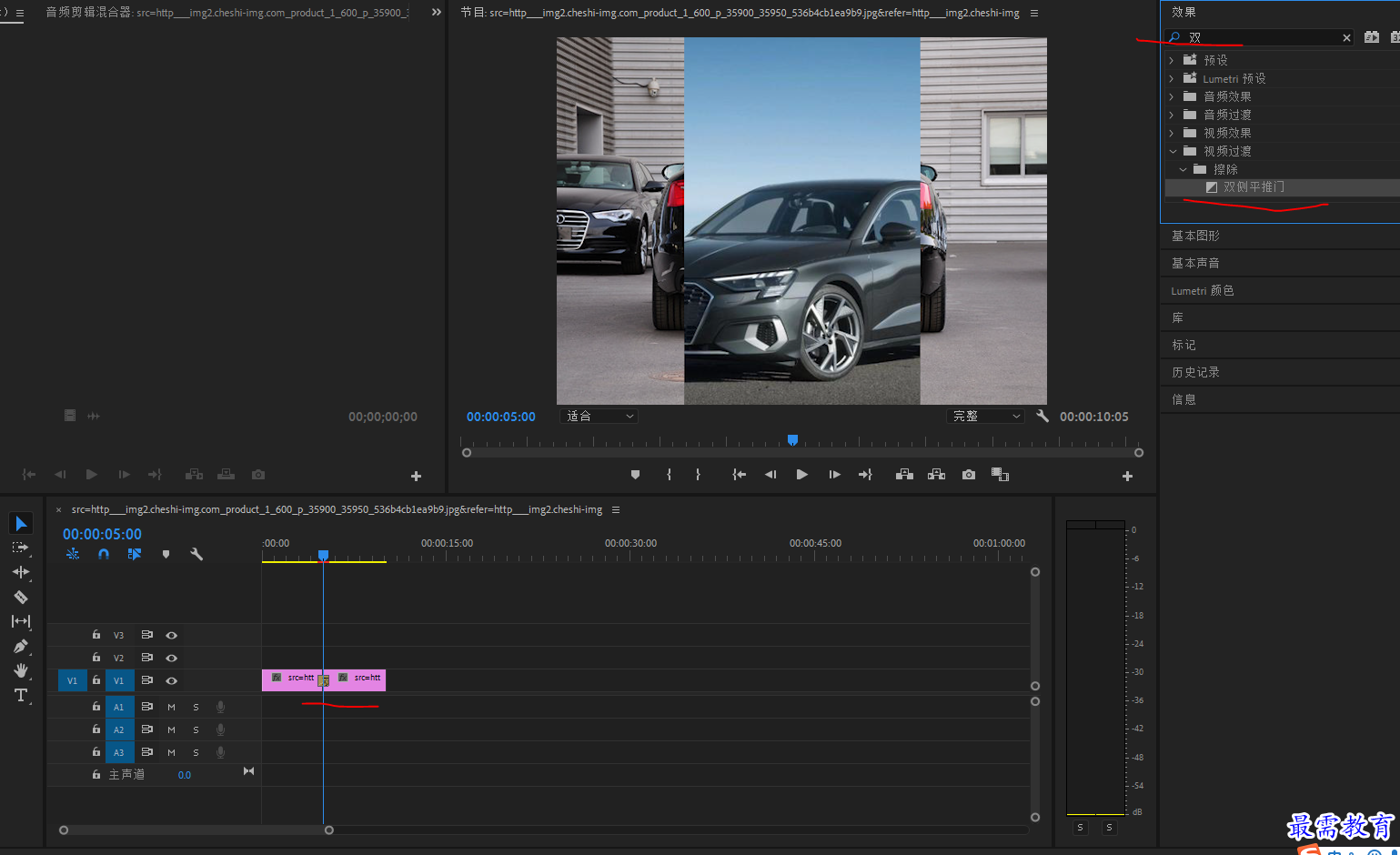Enable voice-over record on A1
Image resolution: width=1400 pixels, height=855 pixels.
click(x=220, y=707)
